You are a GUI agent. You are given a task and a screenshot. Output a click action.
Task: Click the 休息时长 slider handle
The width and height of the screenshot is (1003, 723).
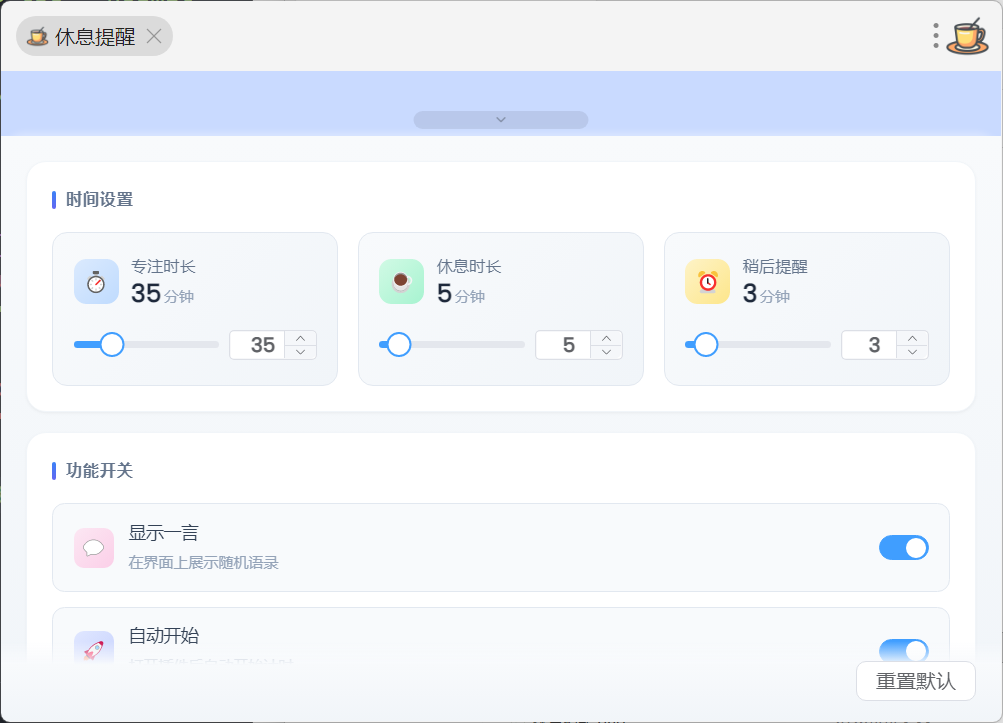399,344
